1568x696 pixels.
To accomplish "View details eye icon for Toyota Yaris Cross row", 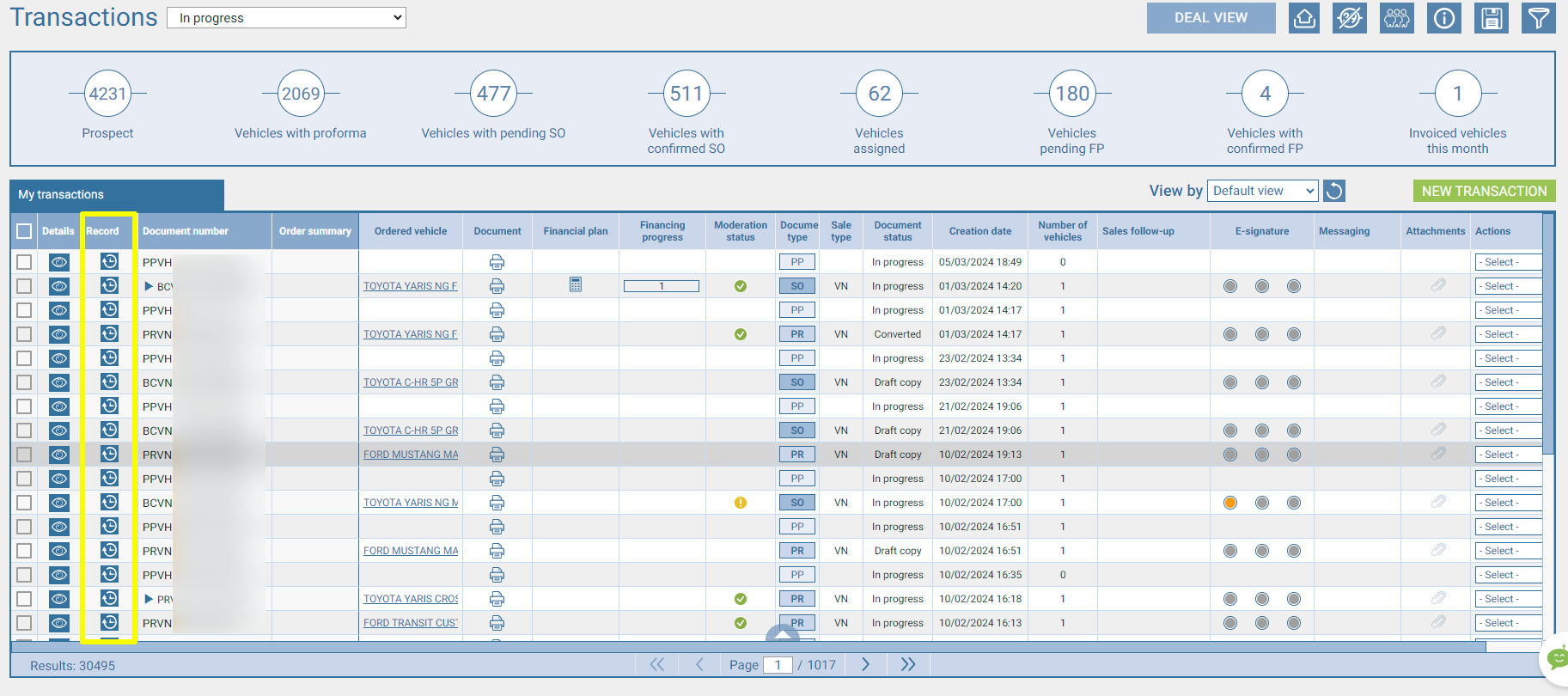I will (x=58, y=599).
